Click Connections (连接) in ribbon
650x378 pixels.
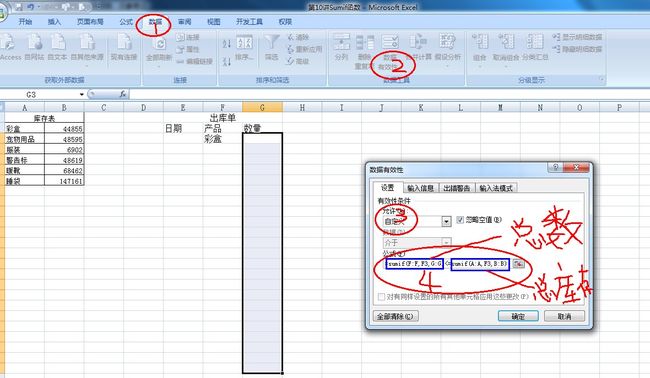click(x=188, y=37)
